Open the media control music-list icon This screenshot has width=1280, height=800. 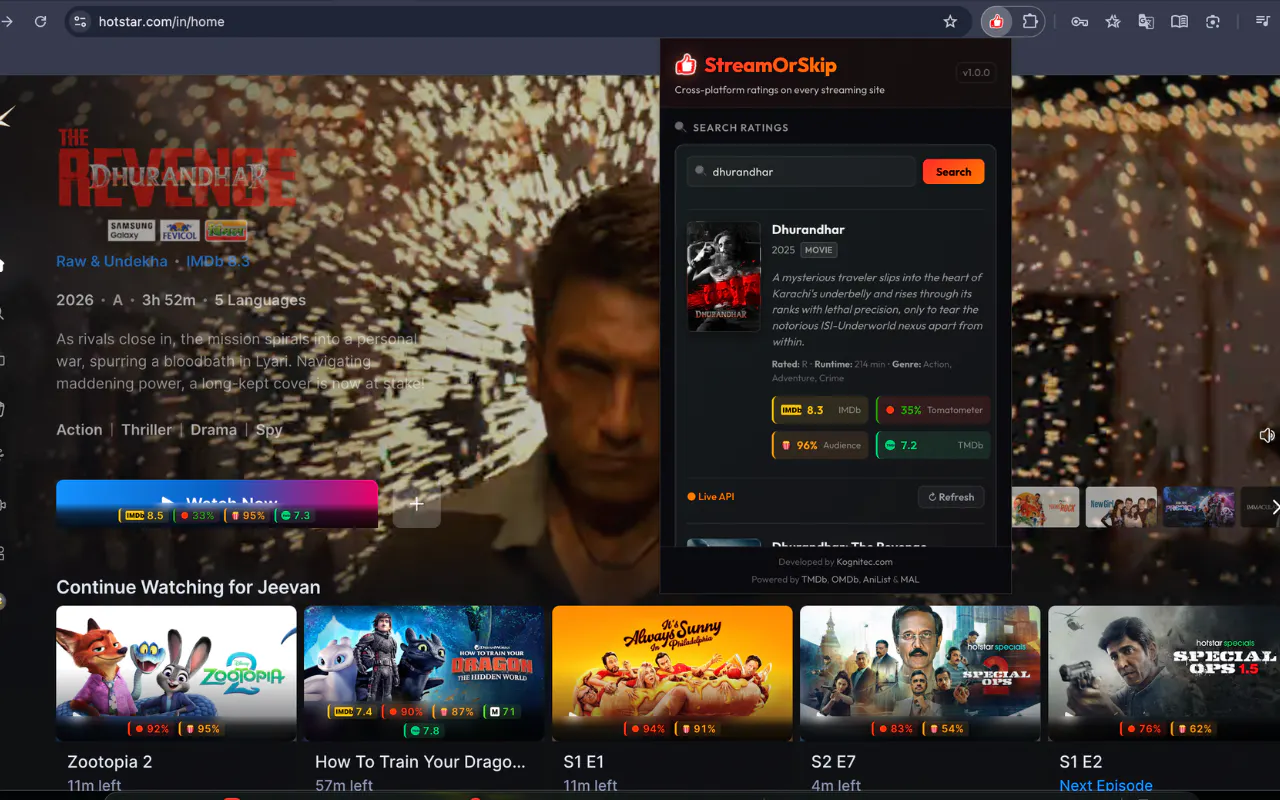1262,22
